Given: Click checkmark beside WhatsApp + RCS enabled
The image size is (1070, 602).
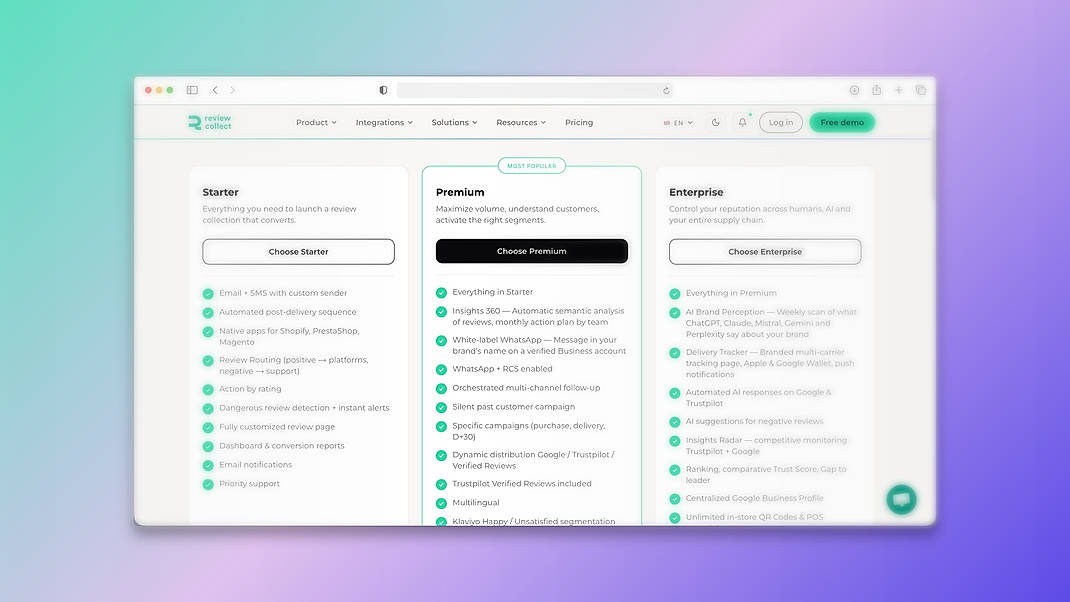Looking at the screenshot, I should 442,369.
